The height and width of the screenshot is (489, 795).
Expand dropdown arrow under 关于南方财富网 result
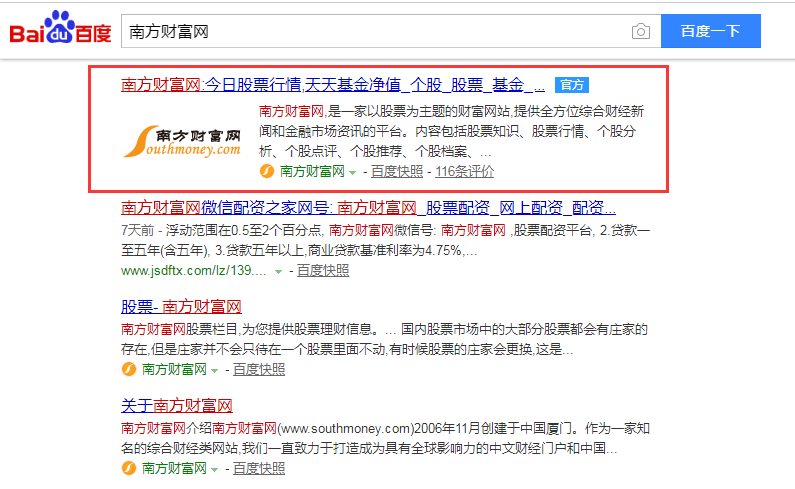coord(214,470)
